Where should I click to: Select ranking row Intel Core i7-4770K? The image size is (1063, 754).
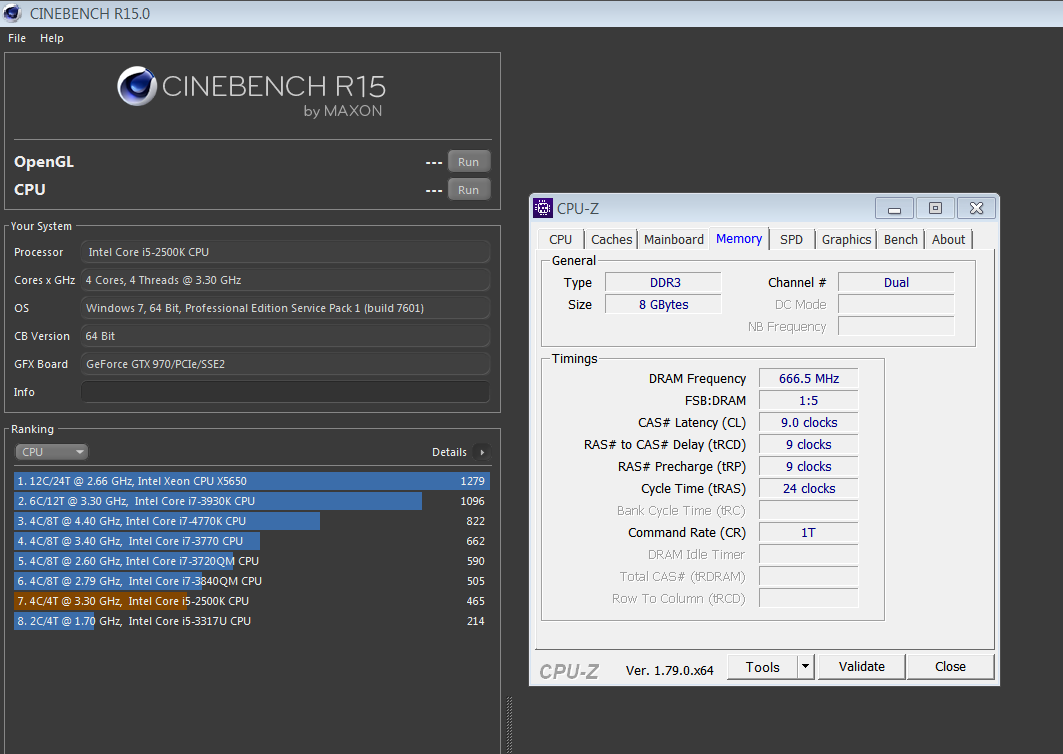pyautogui.click(x=252, y=521)
